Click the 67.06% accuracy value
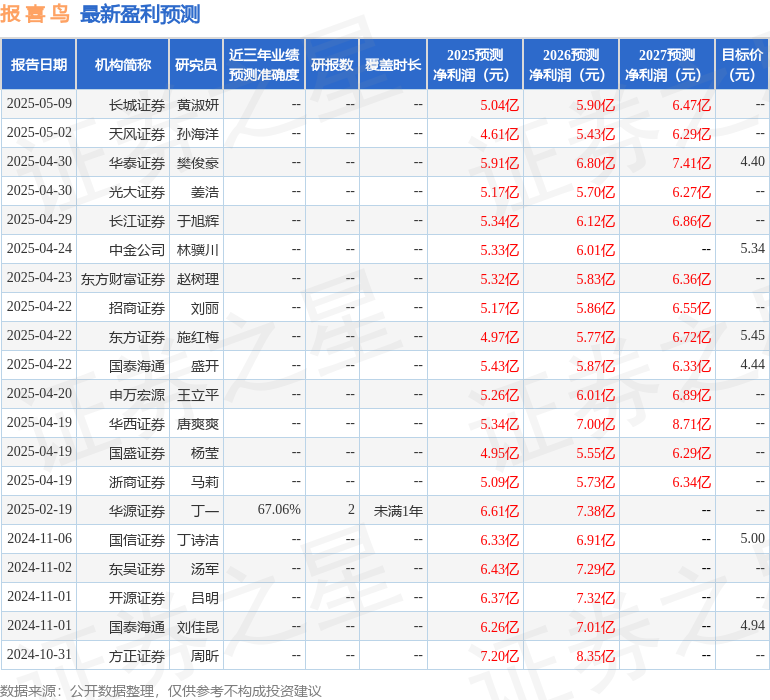Viewport: 770px width, 700px height. point(279,509)
